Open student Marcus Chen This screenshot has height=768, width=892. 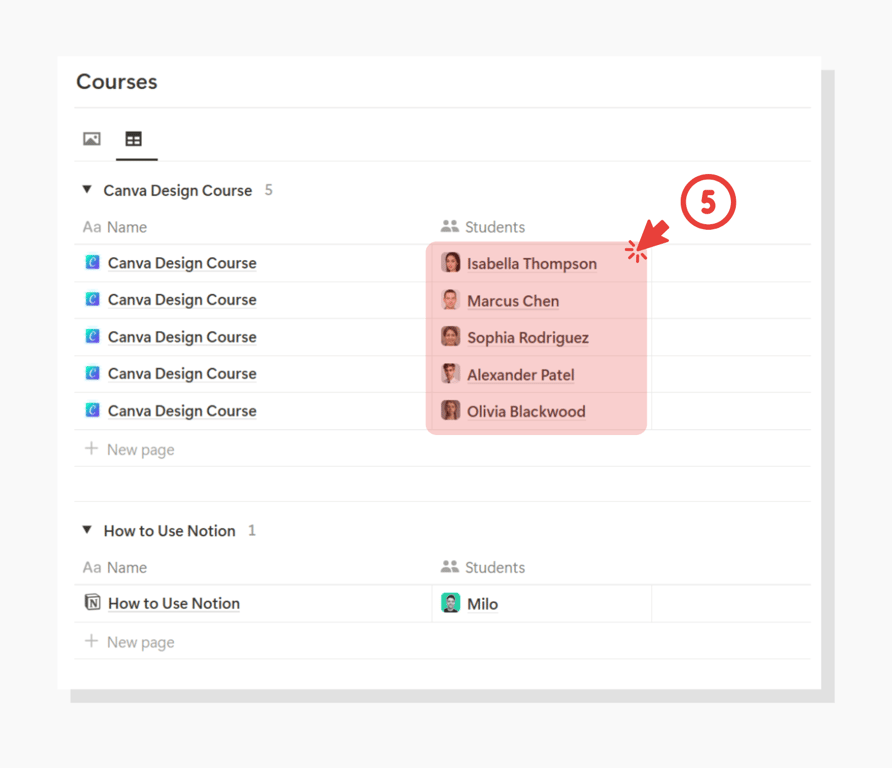pyautogui.click(x=513, y=301)
